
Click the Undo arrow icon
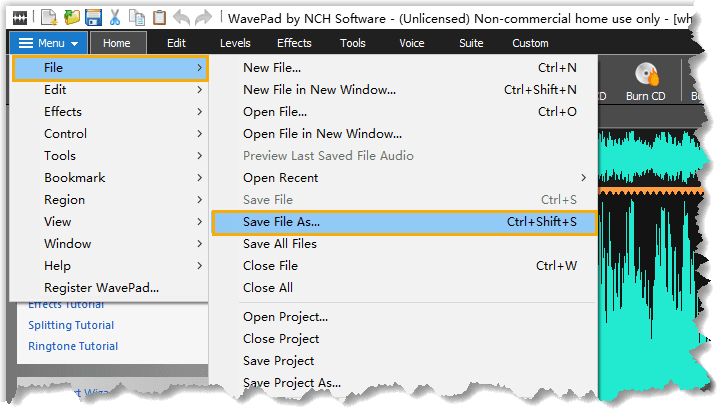click(181, 18)
